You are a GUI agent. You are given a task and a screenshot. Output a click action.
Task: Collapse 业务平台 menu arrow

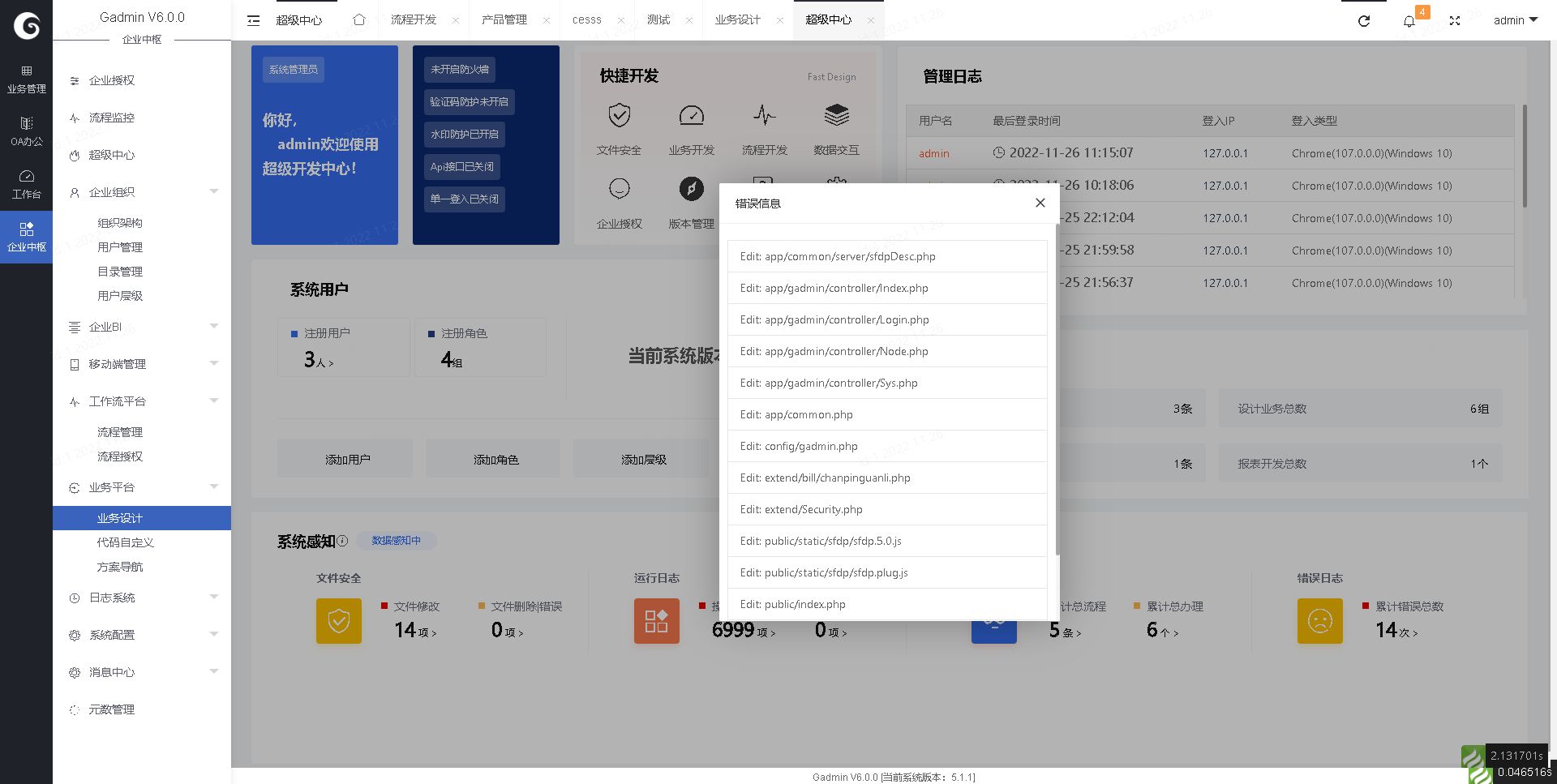pos(214,486)
